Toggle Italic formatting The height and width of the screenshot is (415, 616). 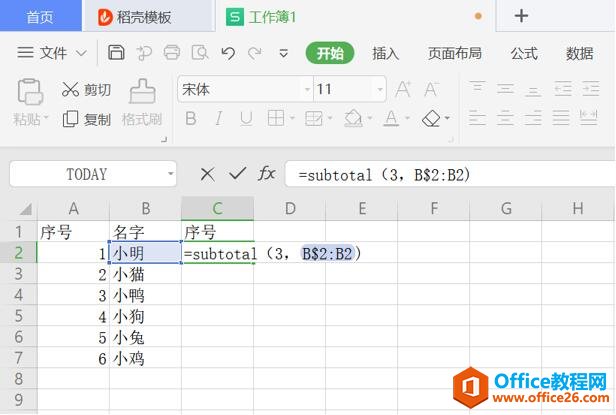(218, 118)
